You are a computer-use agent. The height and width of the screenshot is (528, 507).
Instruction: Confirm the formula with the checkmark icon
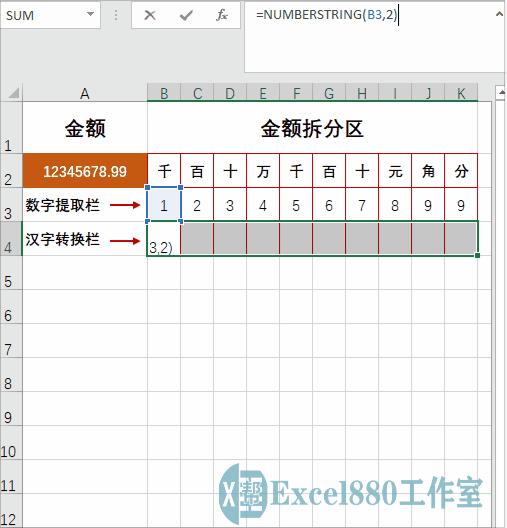pos(186,15)
